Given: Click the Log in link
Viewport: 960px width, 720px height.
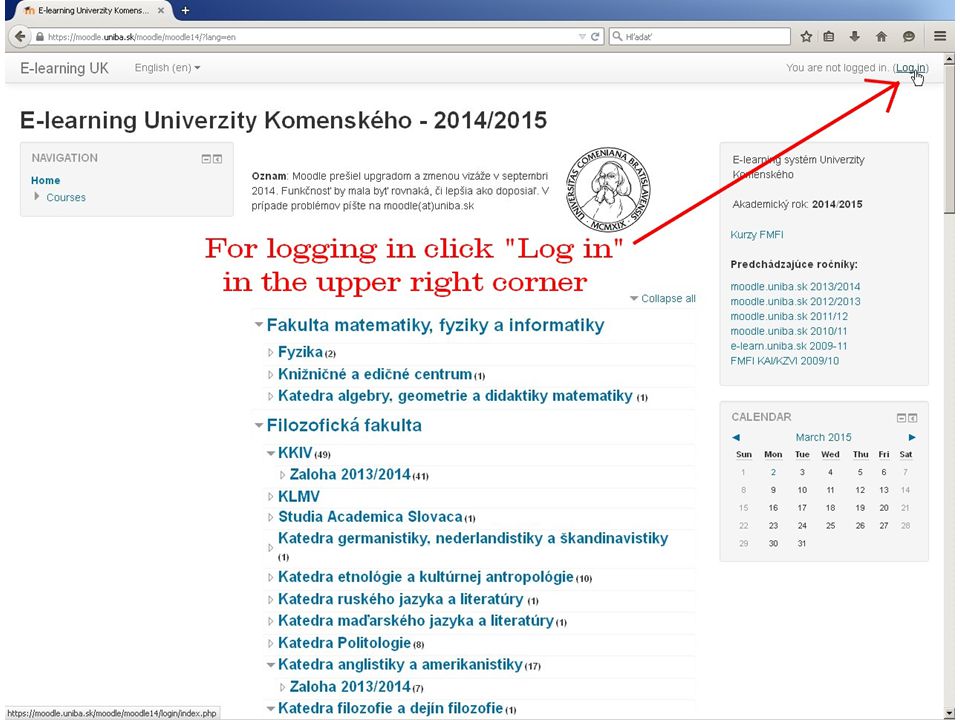Looking at the screenshot, I should [910, 68].
